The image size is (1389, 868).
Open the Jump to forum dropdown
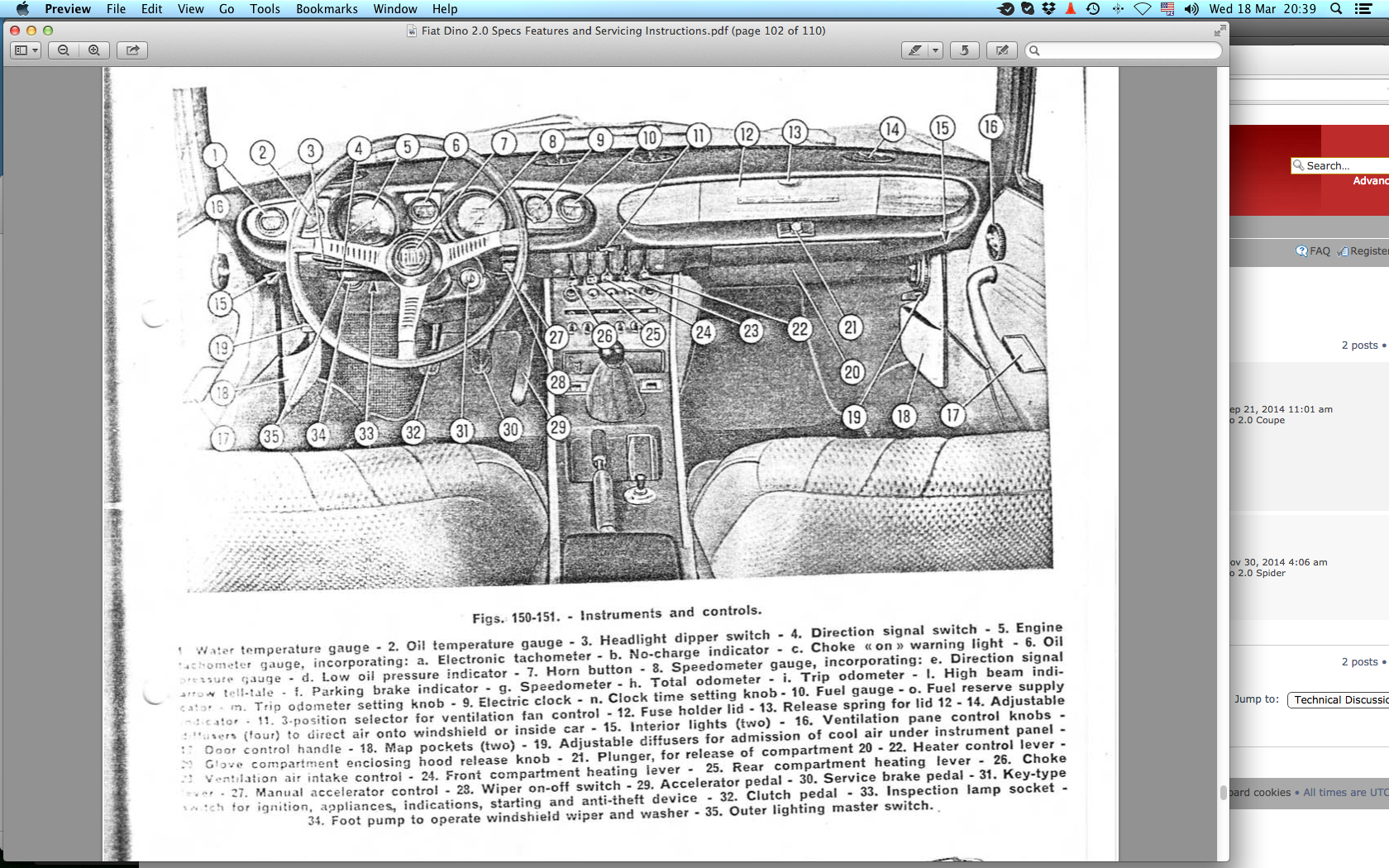click(1339, 700)
